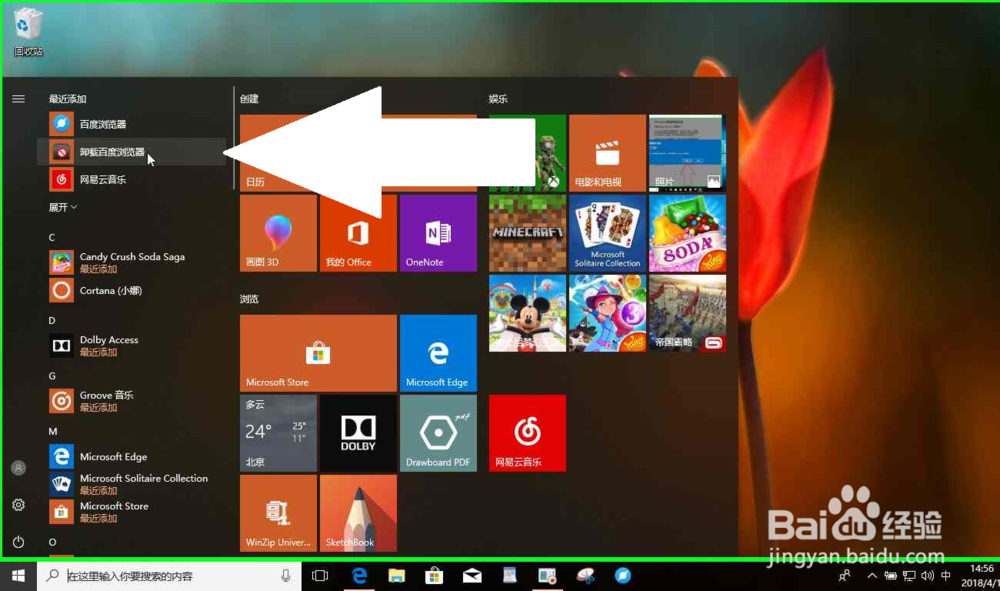Open the Mickey Mouse Disney game tile

527,313
